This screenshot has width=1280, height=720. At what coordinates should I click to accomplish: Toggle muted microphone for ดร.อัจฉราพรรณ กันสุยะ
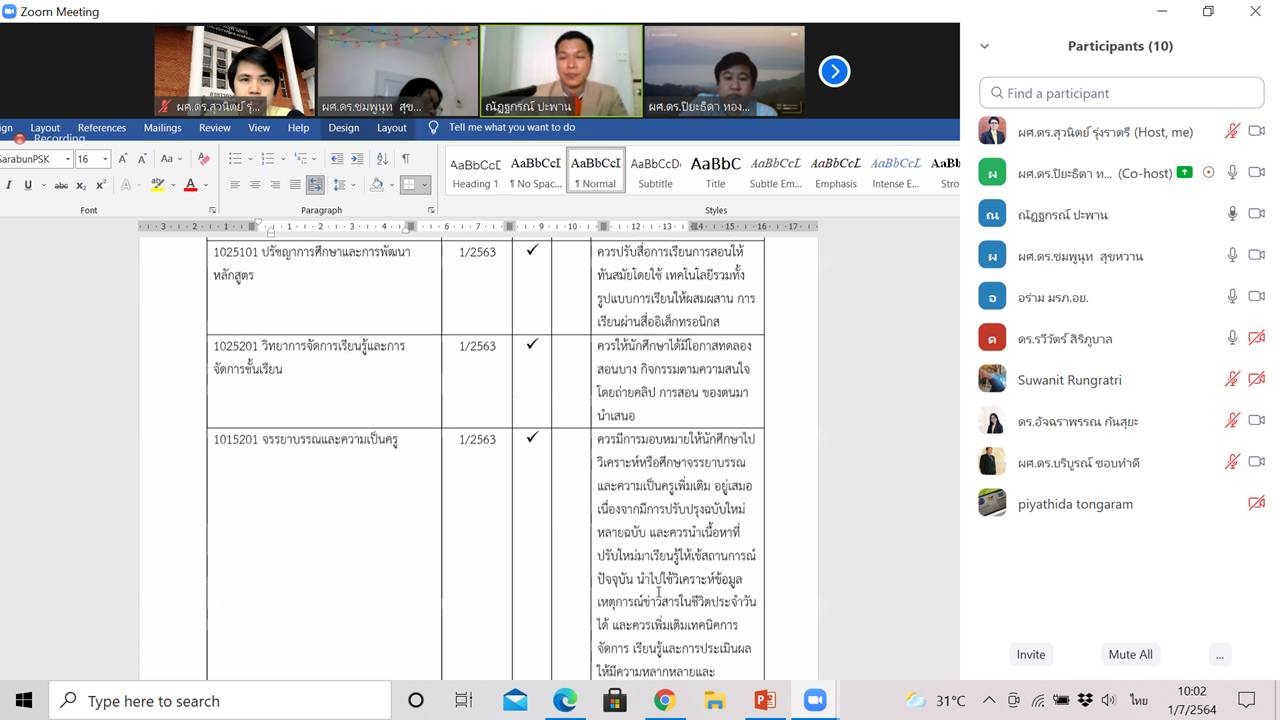point(1233,421)
